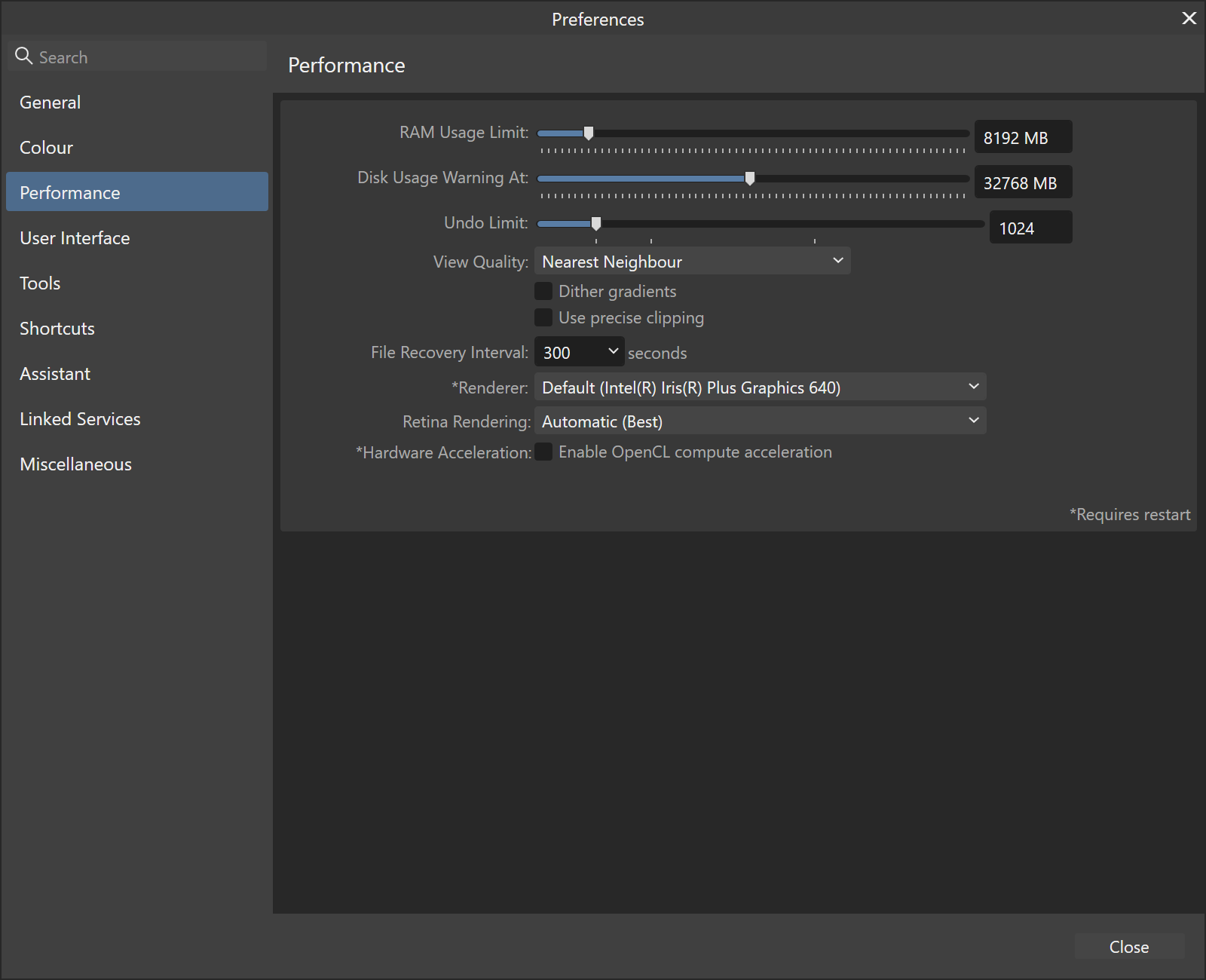This screenshot has width=1206, height=980.
Task: Open User Interface preferences
Action: tap(137, 238)
